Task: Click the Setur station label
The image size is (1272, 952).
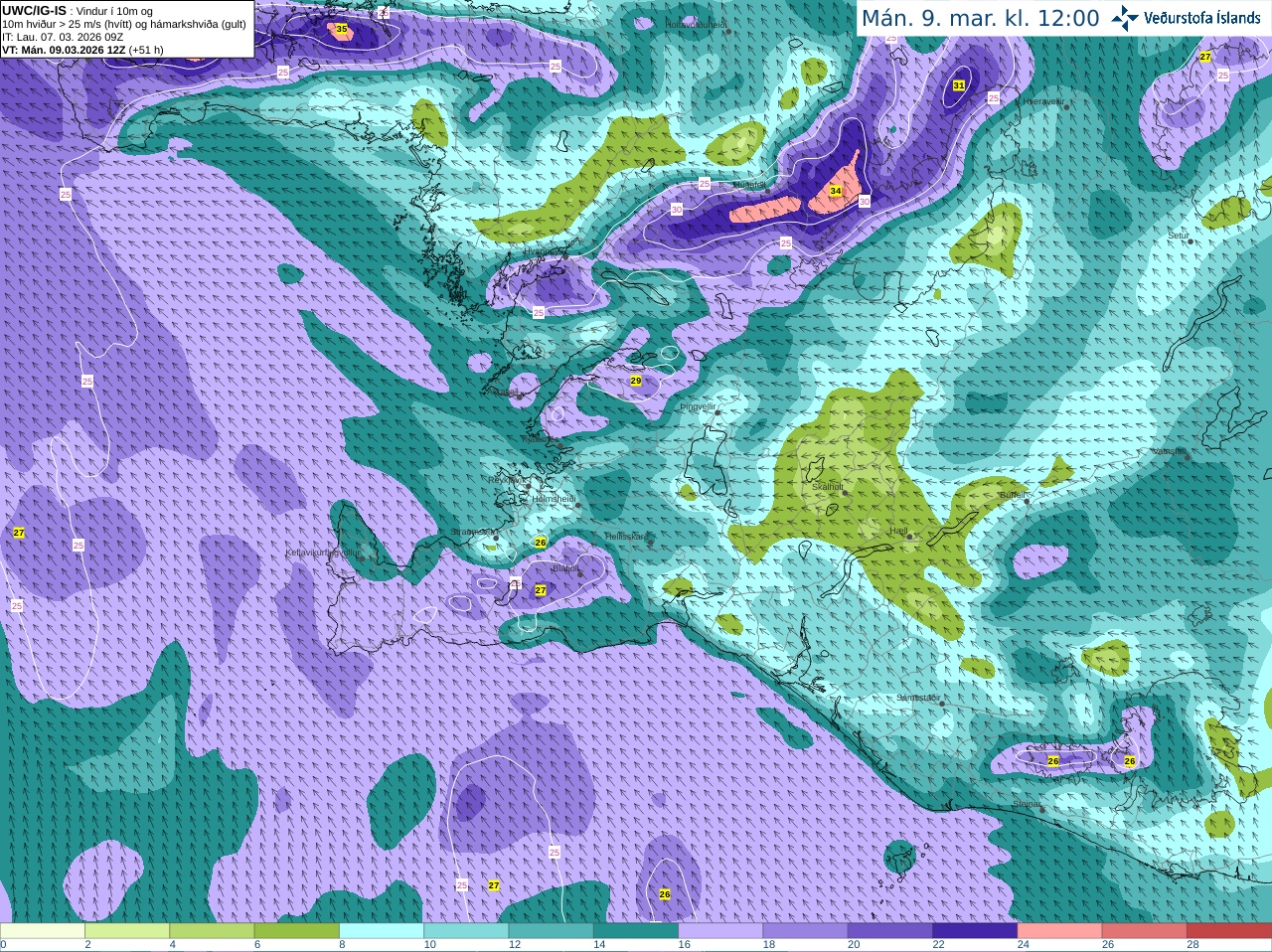Action: (1178, 236)
